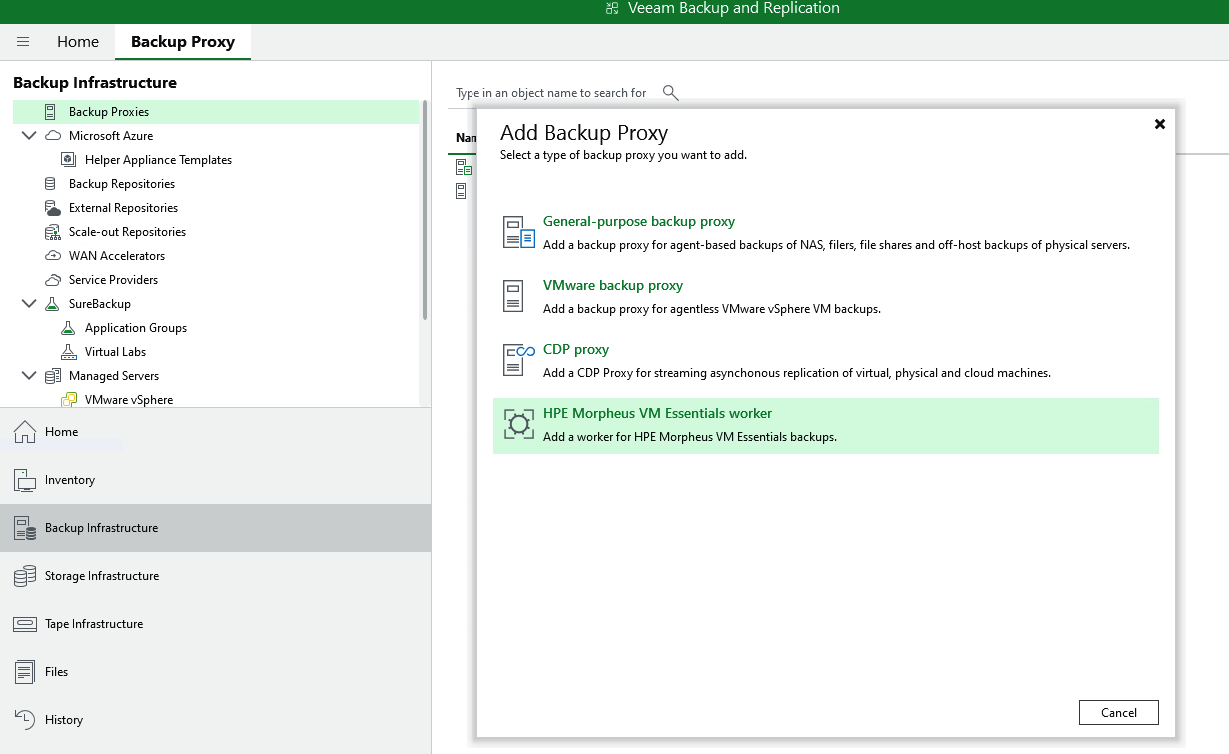This screenshot has height=754, width=1229.
Task: Choose CDP proxy option
Action: [x=826, y=361]
